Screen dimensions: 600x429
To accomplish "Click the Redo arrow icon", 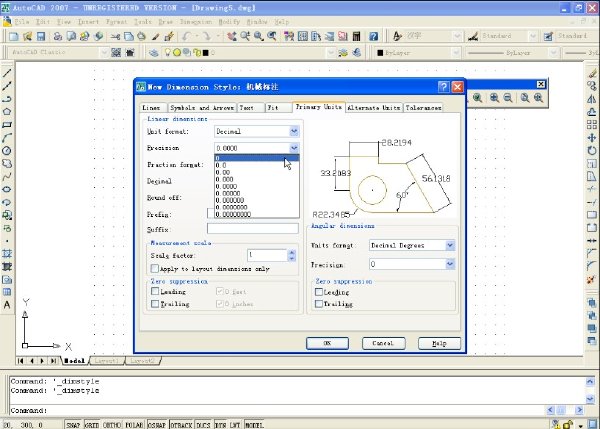I will (207, 36).
